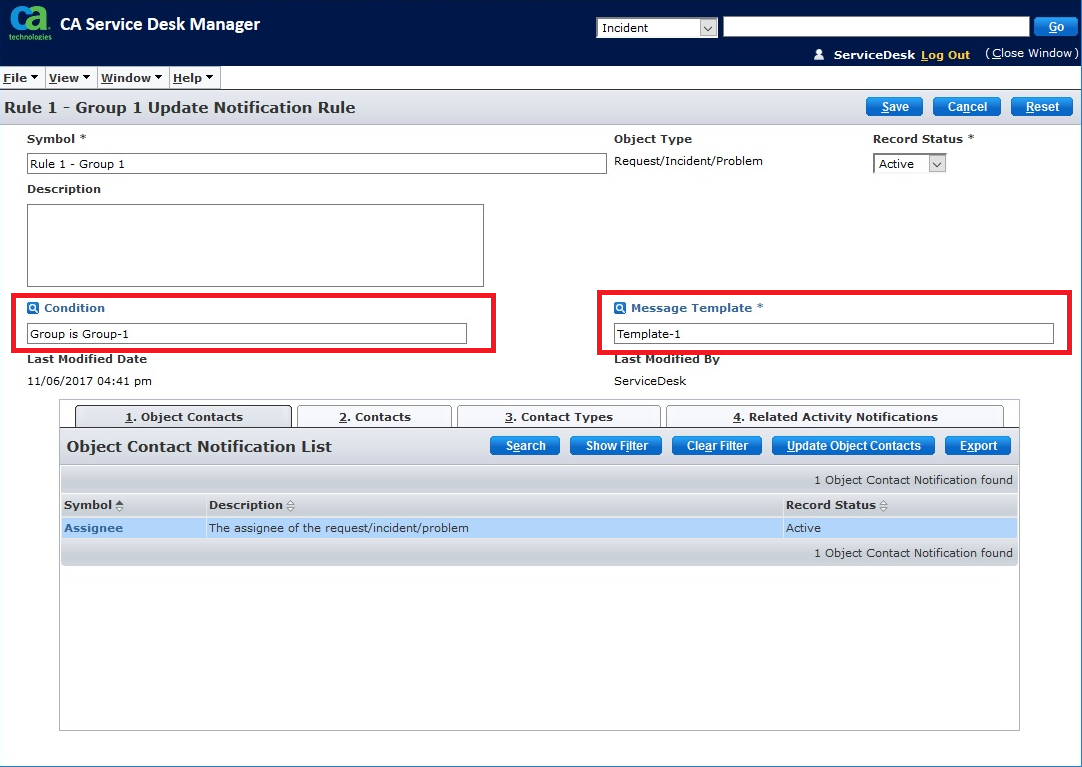
Task: Open the Assignee link in the list
Action: [93, 528]
